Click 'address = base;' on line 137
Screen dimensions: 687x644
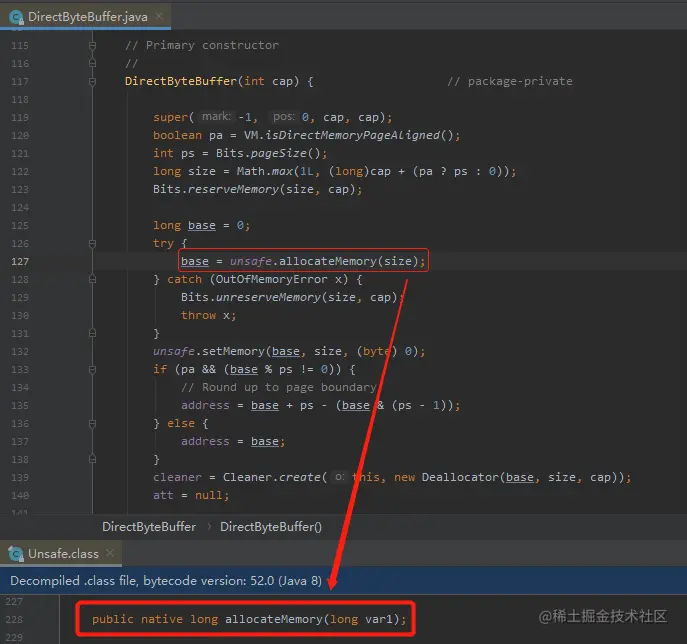(233, 441)
